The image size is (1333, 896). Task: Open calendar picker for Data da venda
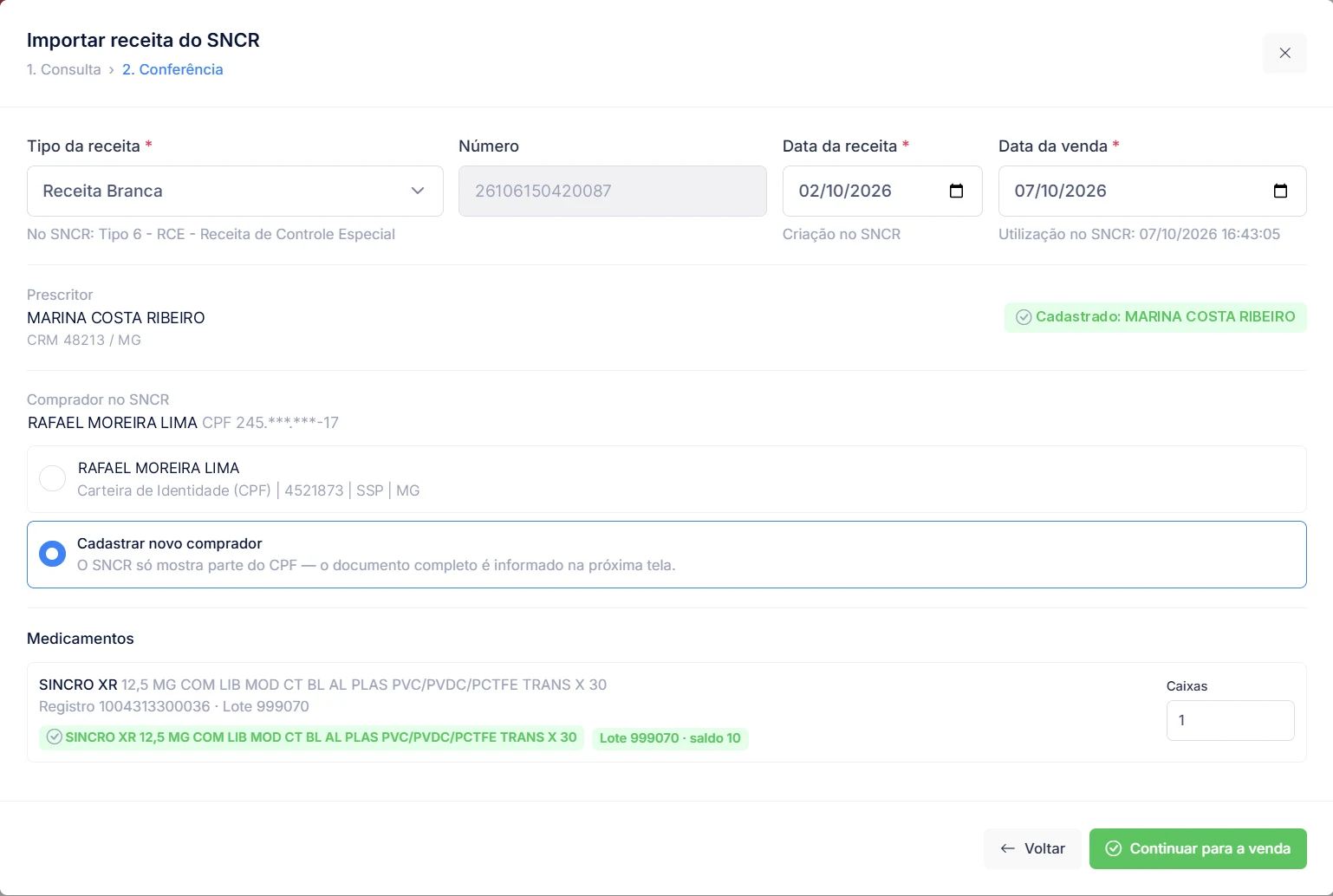pos(1280,191)
